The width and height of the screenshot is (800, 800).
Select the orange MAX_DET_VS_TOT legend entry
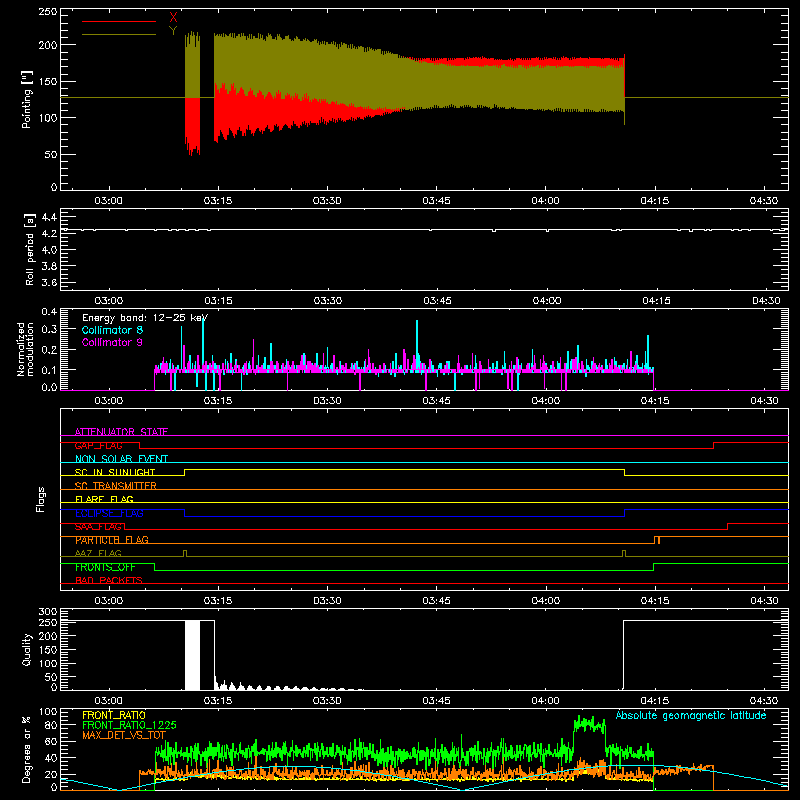(124, 735)
